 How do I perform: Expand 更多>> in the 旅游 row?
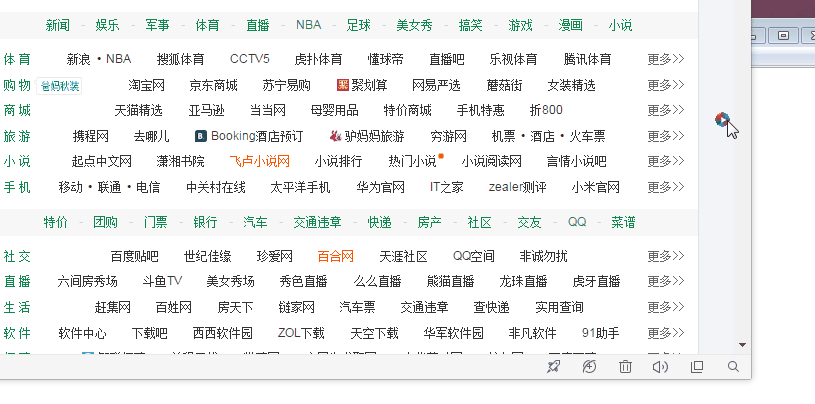(666, 135)
